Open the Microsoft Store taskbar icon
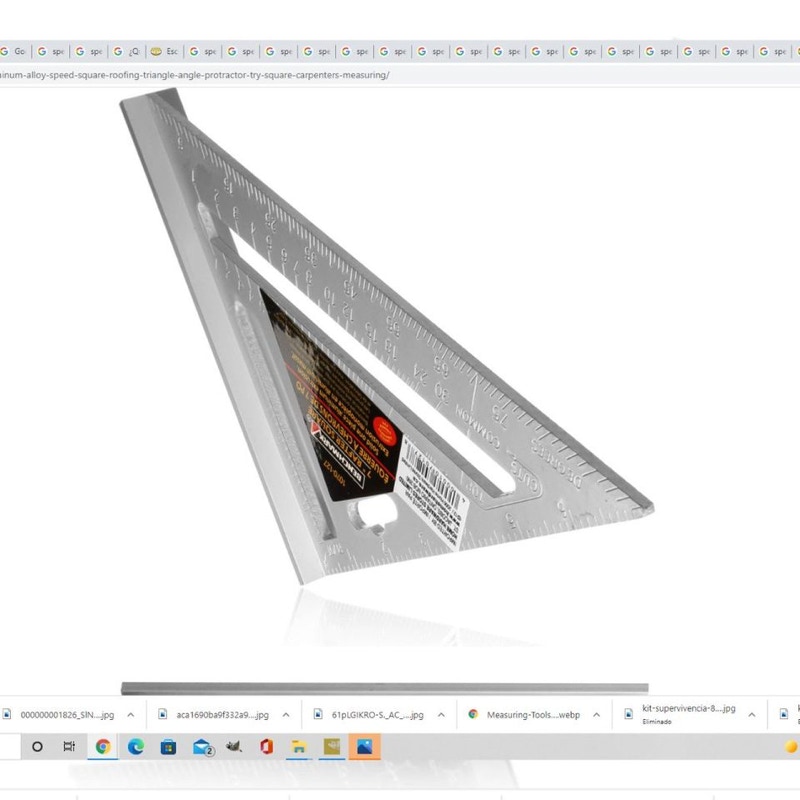Viewport: 800px width, 800px height. 168,746
